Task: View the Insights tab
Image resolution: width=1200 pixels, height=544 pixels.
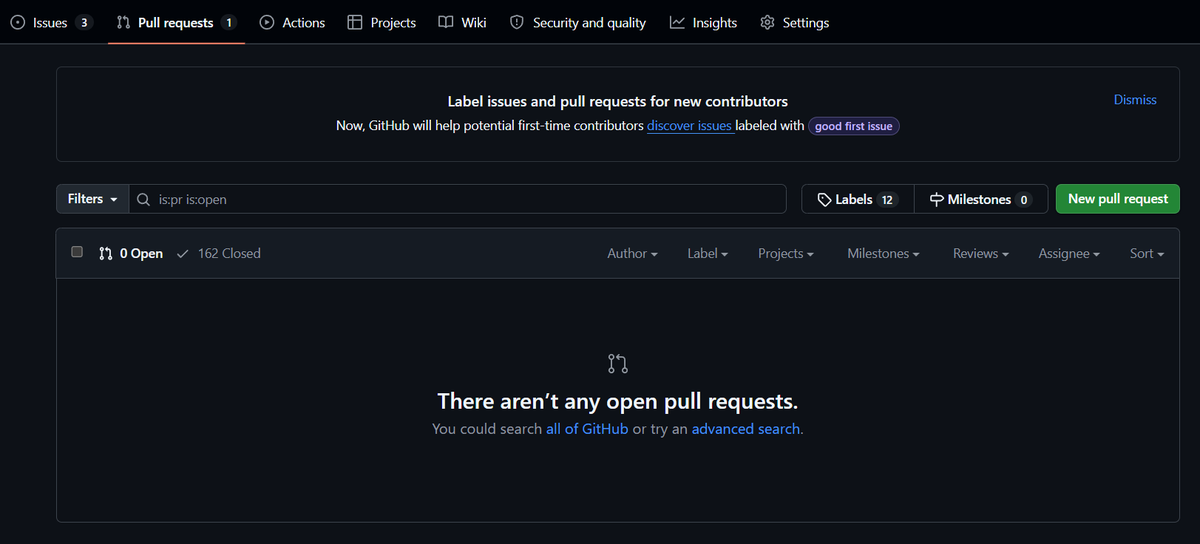Action: click(703, 22)
